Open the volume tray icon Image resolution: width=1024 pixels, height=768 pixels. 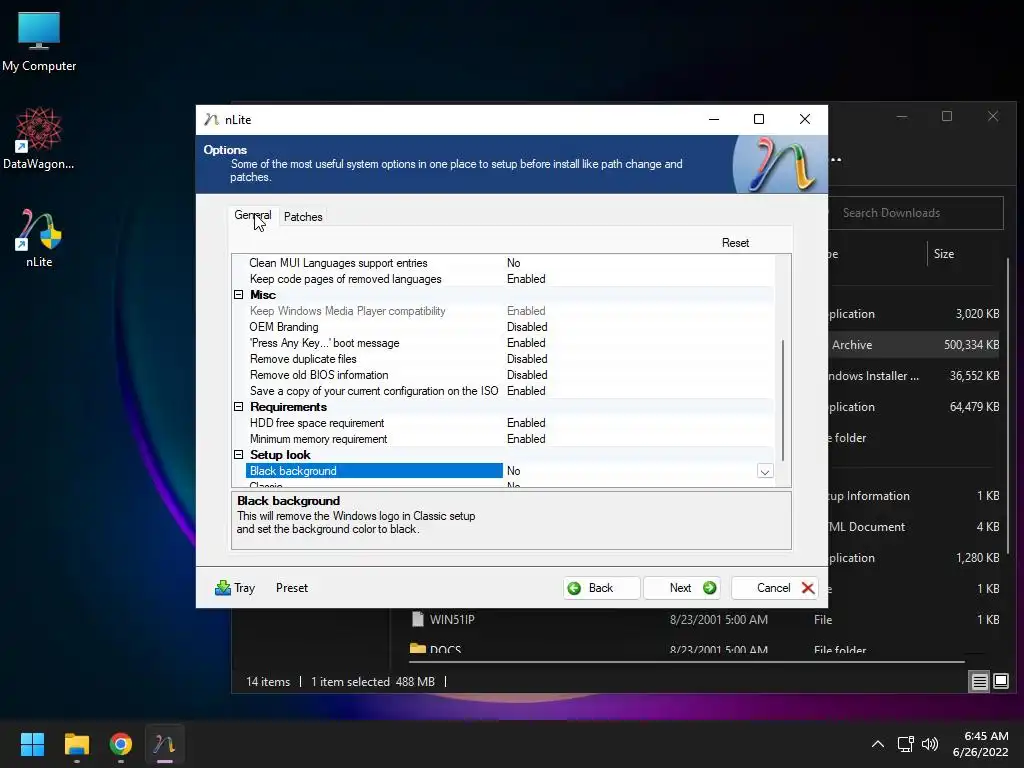coord(930,744)
